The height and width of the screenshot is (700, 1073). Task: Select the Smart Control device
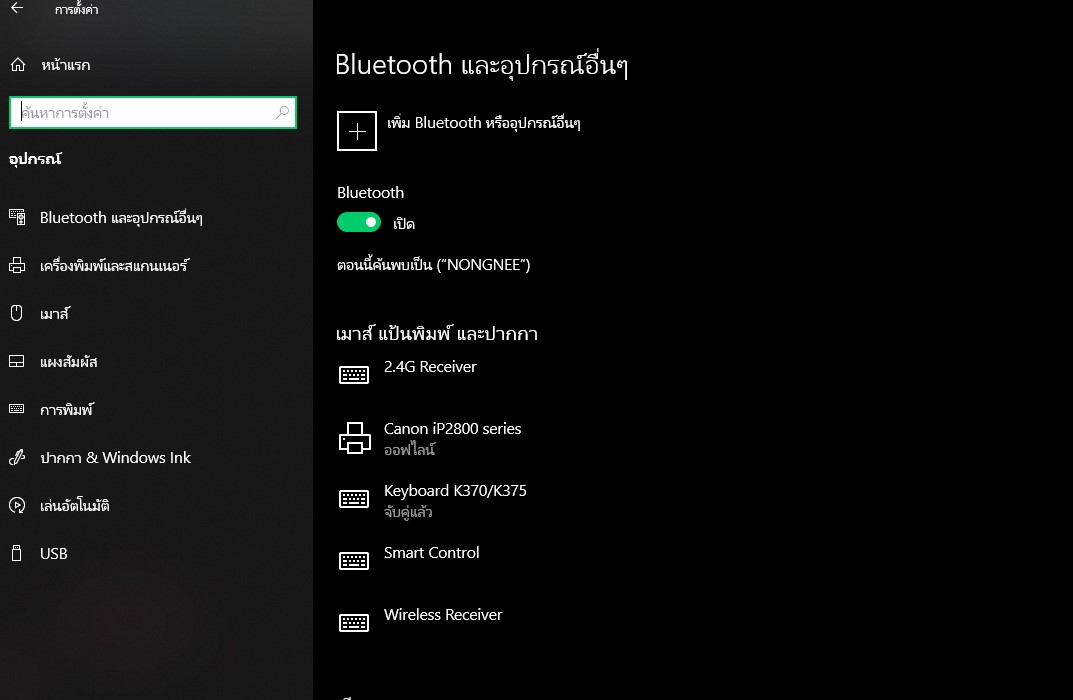(x=431, y=553)
